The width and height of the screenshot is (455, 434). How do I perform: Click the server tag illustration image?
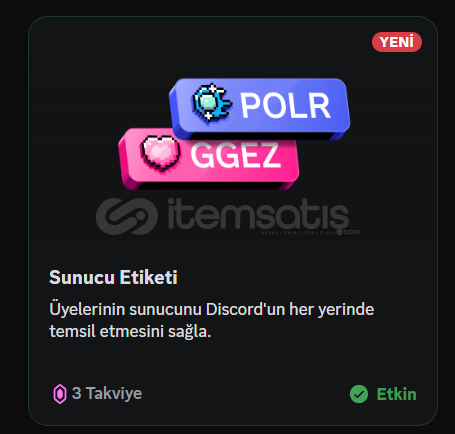coord(234,134)
